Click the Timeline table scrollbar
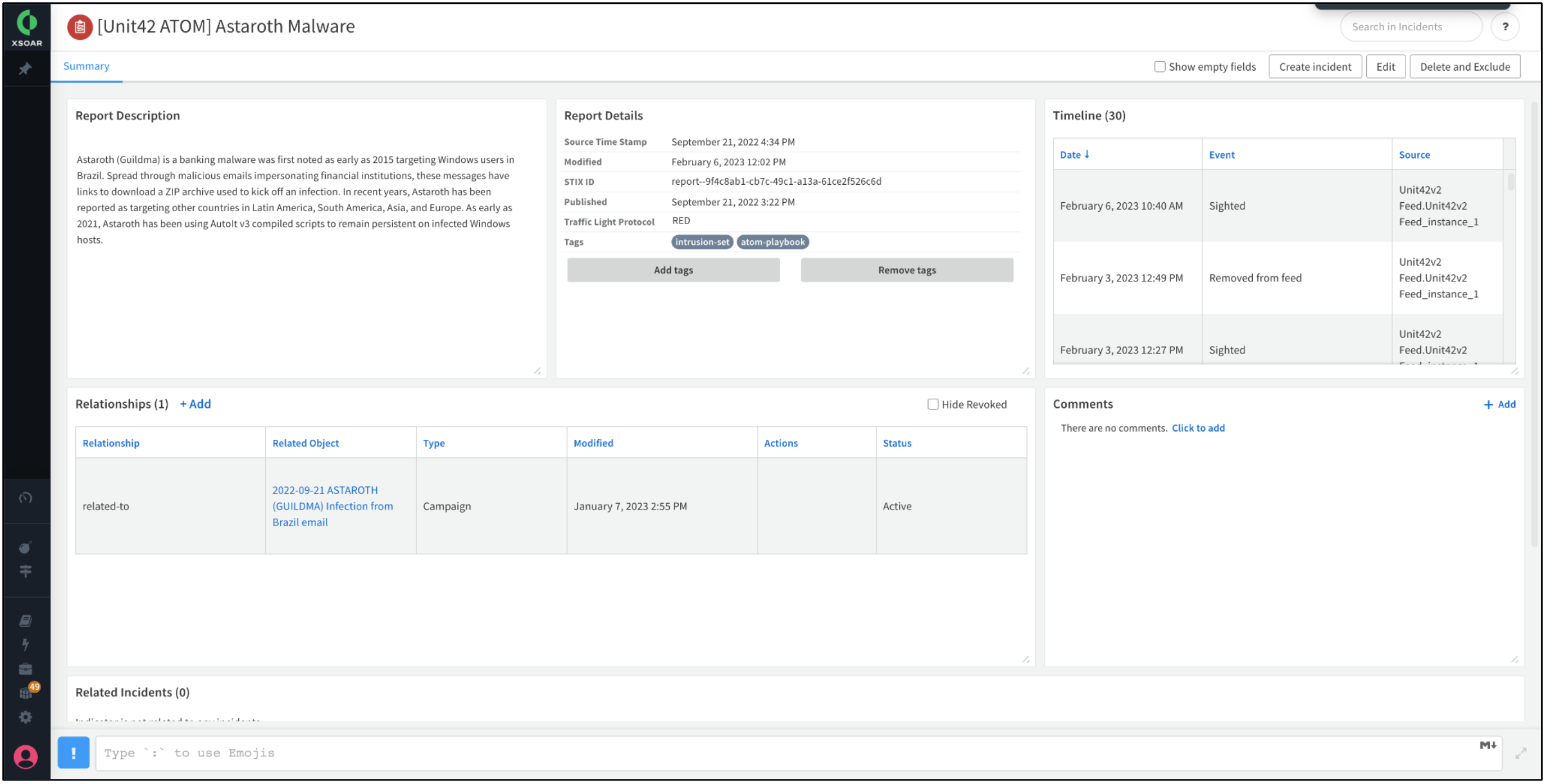 [1510, 182]
